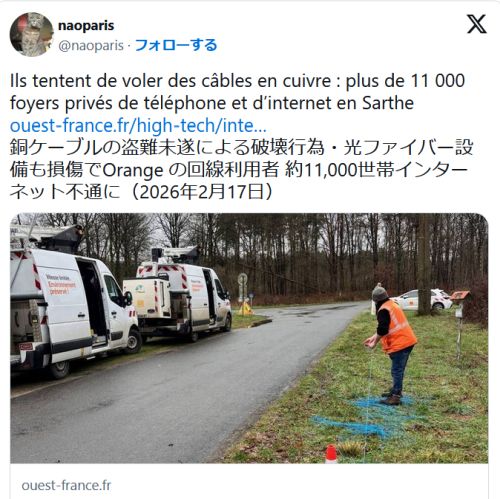Screen dimensions: 500x499
Task: Click the white car in the background
Action: (422, 299)
